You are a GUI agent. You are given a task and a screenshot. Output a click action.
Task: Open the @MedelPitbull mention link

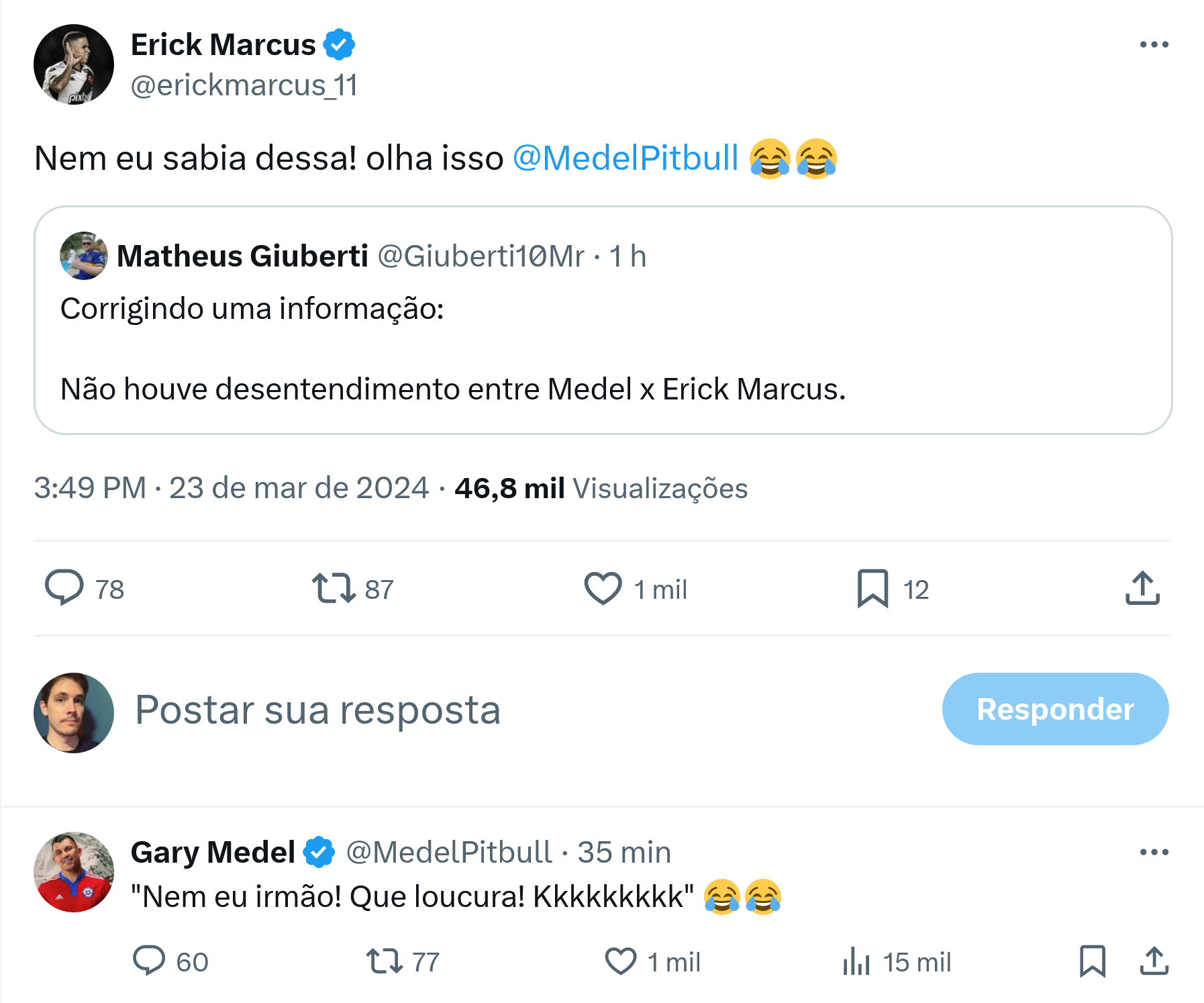pyautogui.click(x=625, y=158)
